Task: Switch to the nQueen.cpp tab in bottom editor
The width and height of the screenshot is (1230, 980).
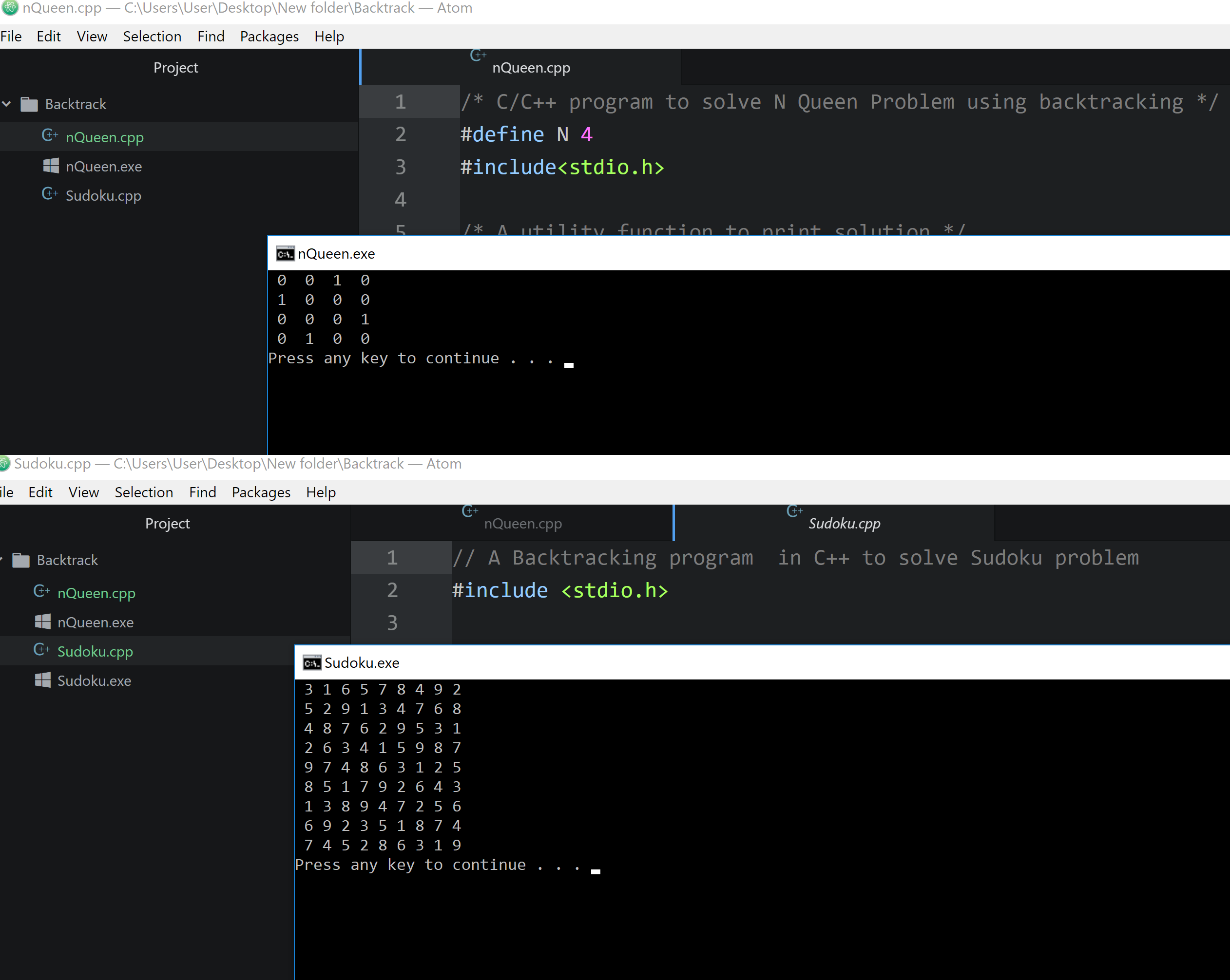Action: click(522, 523)
